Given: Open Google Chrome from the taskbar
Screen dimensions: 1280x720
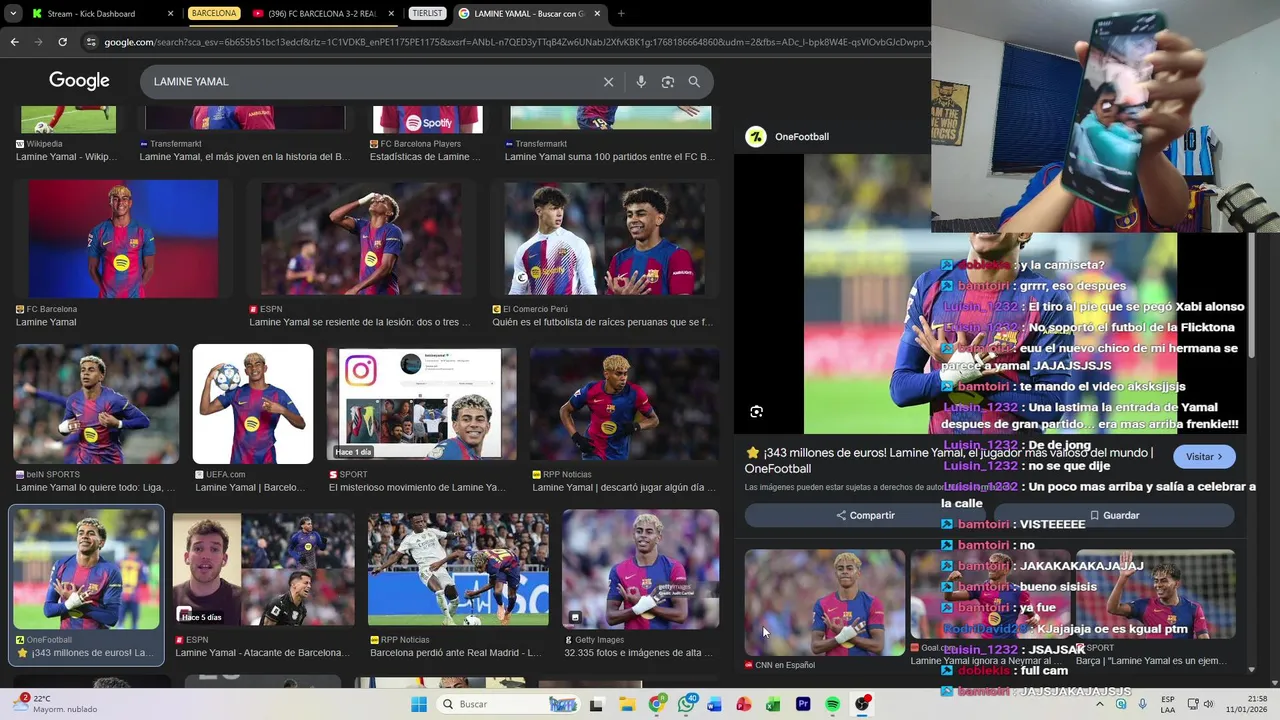Looking at the screenshot, I should [x=656, y=704].
